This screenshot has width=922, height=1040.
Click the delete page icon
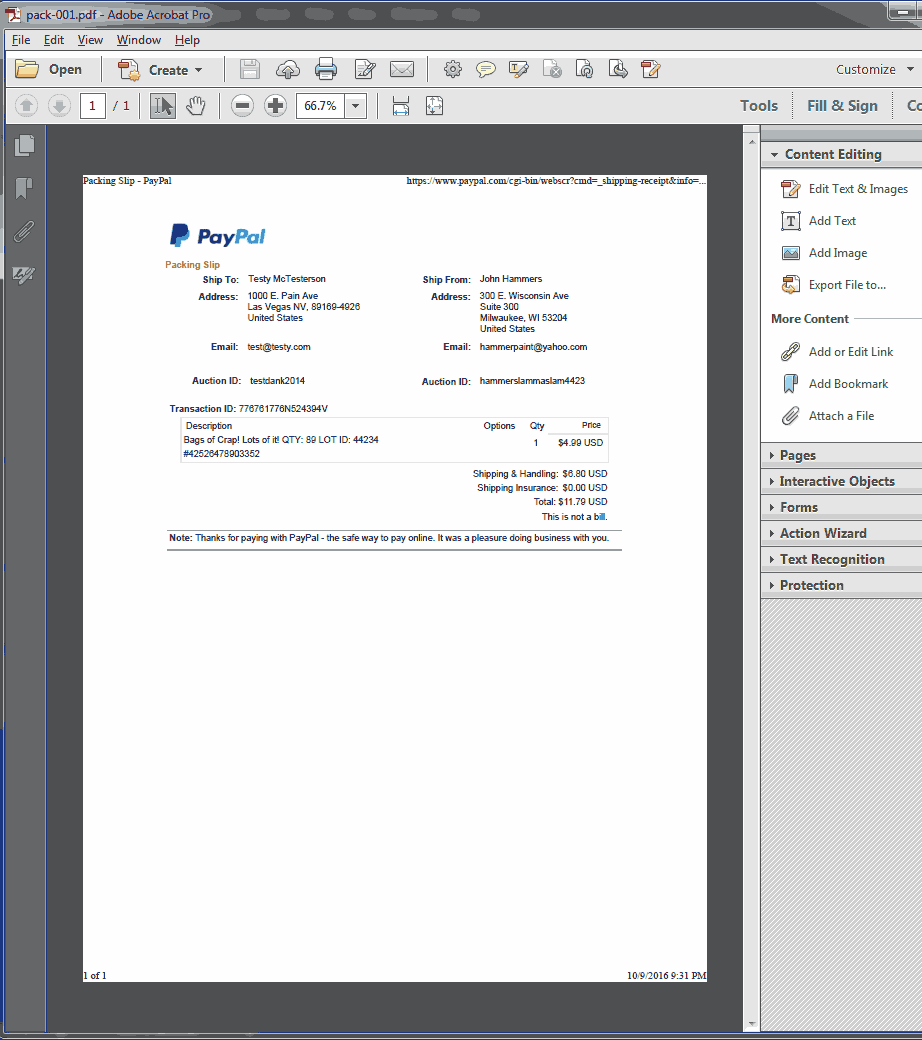coord(552,69)
